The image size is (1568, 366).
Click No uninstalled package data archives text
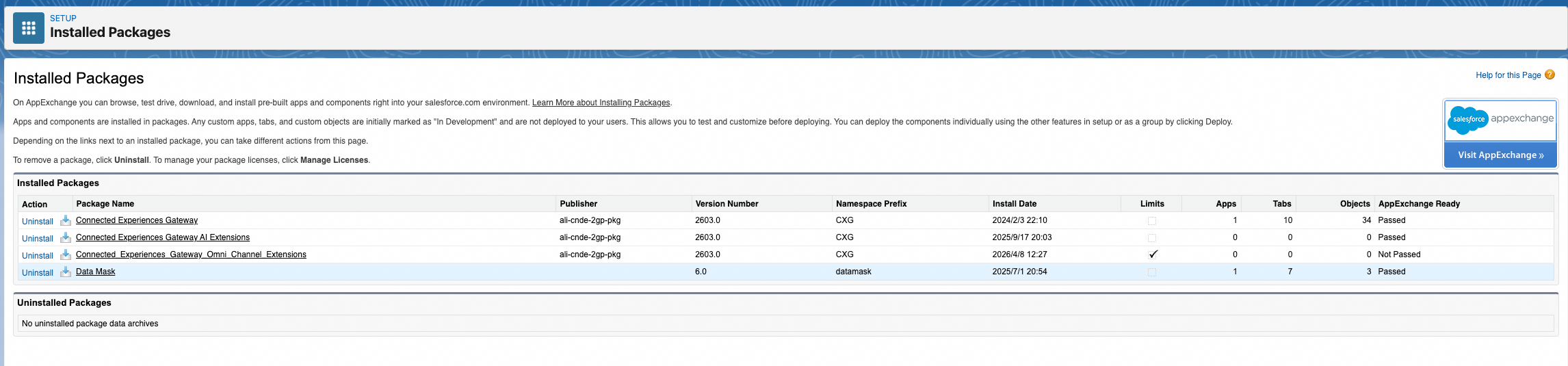pos(90,324)
